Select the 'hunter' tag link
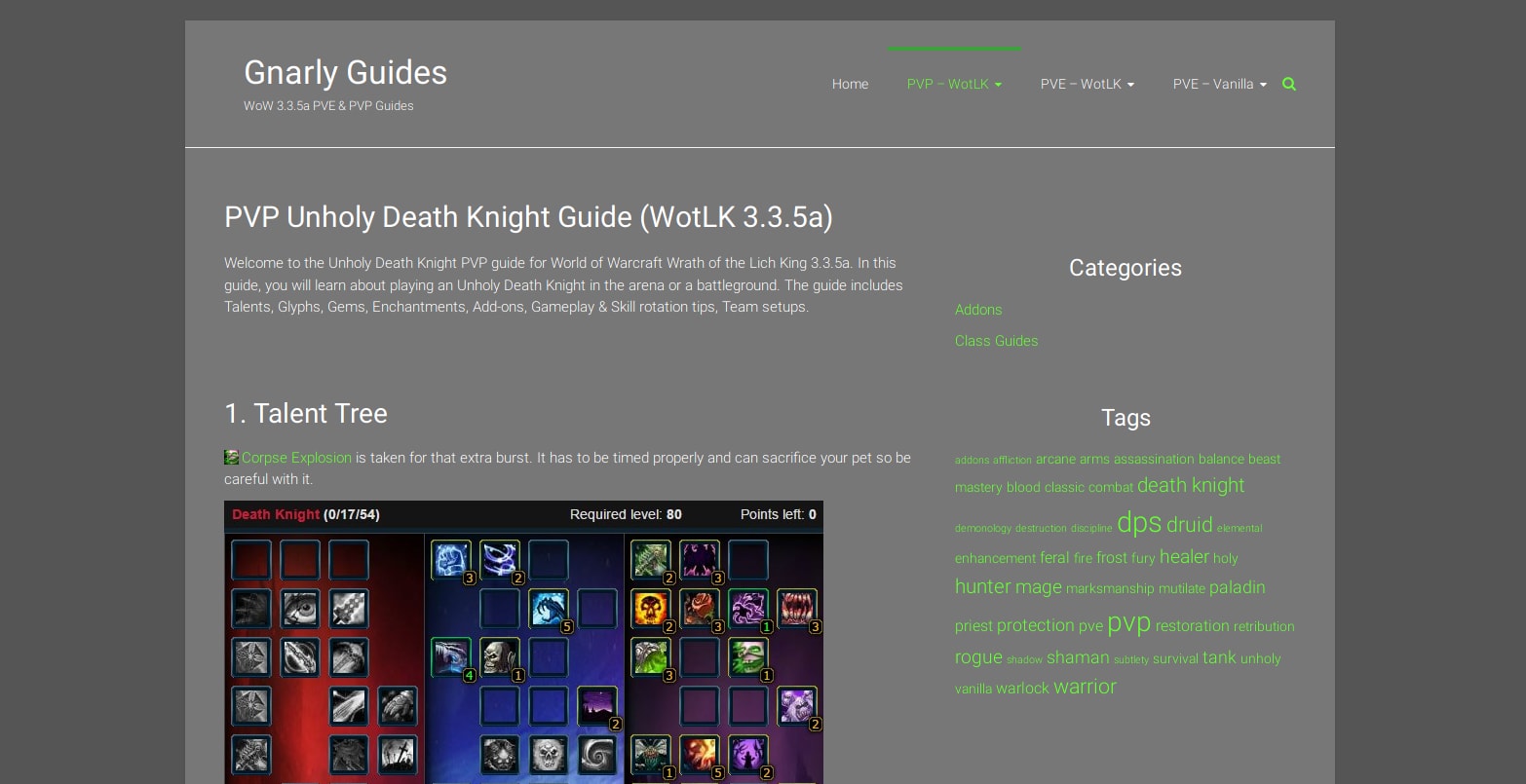This screenshot has height=784, width=1526. click(983, 586)
